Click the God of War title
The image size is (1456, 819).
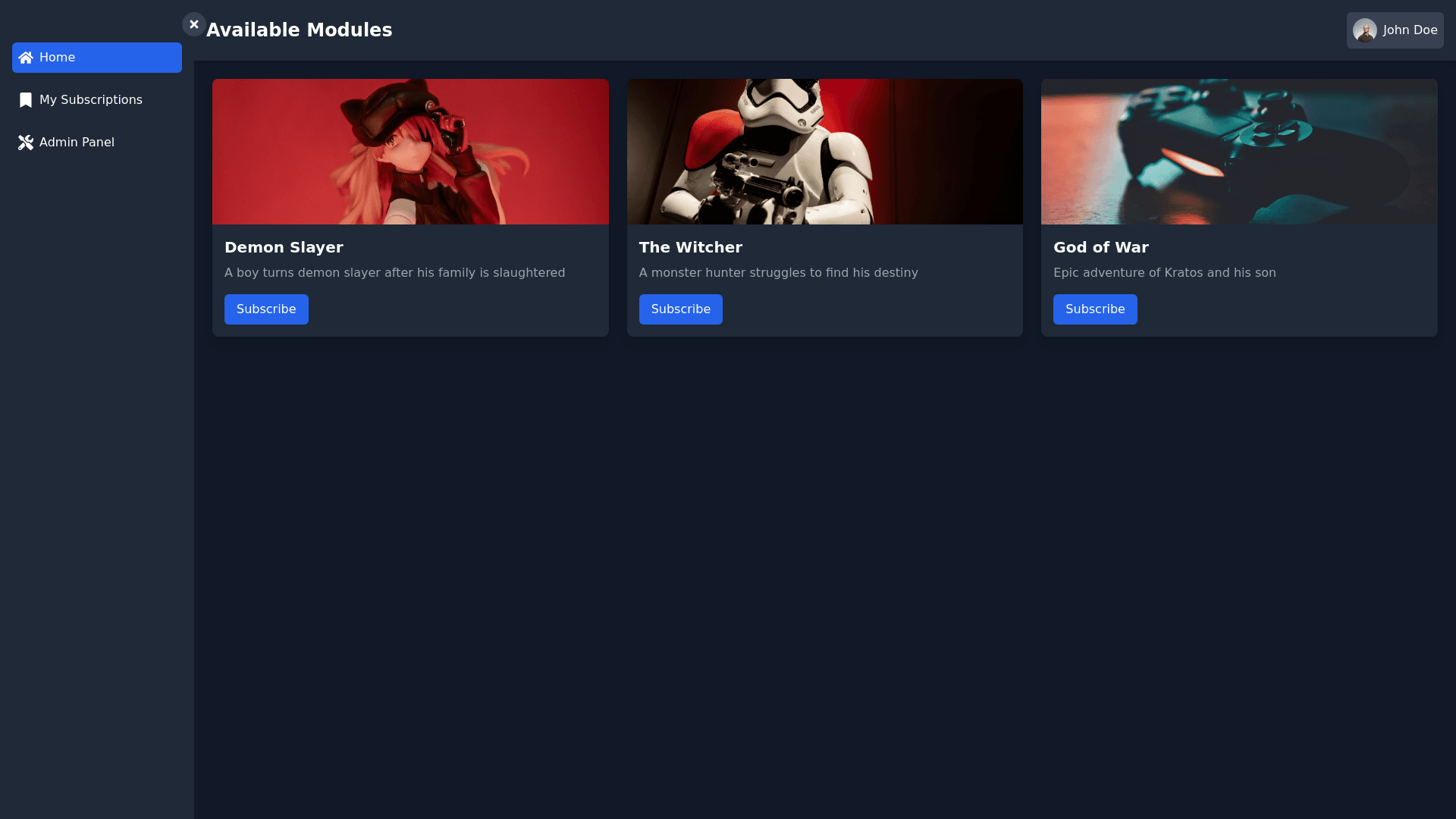1100,247
